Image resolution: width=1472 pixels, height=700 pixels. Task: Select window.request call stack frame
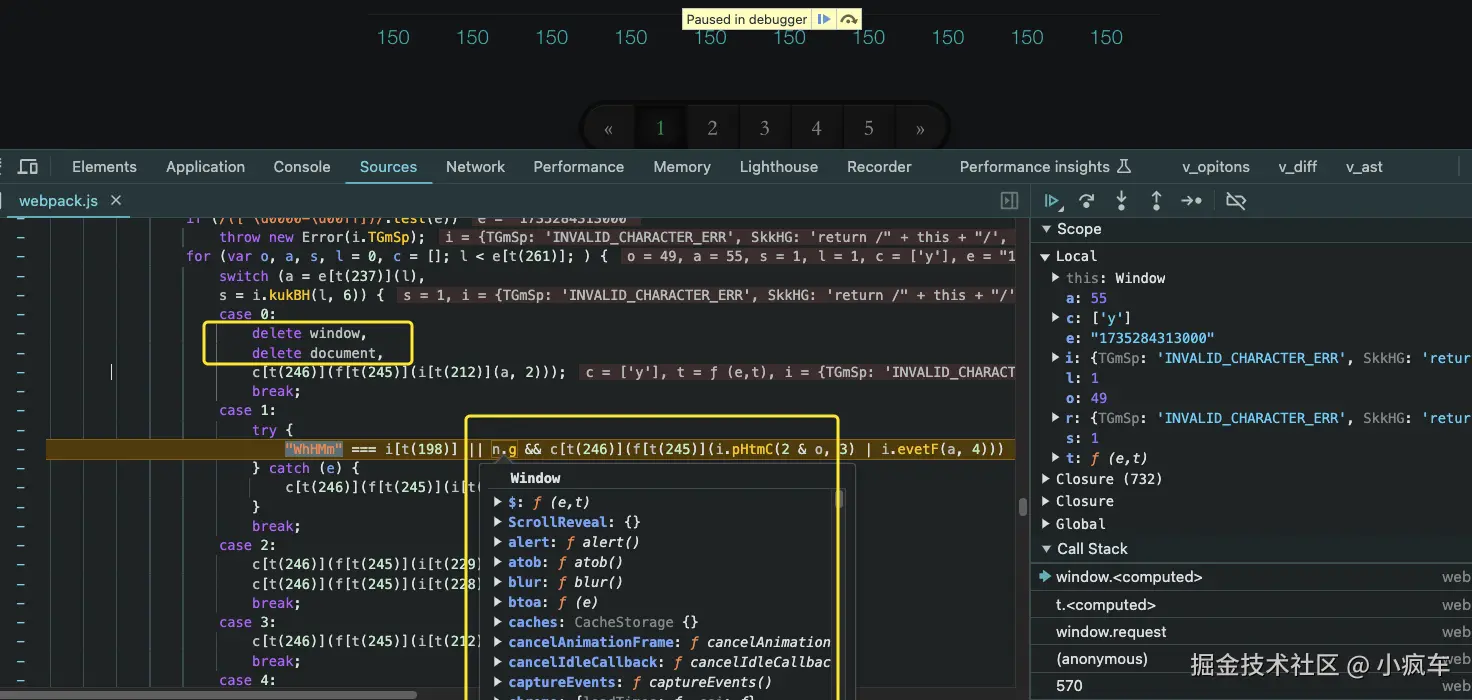click(x=1111, y=632)
